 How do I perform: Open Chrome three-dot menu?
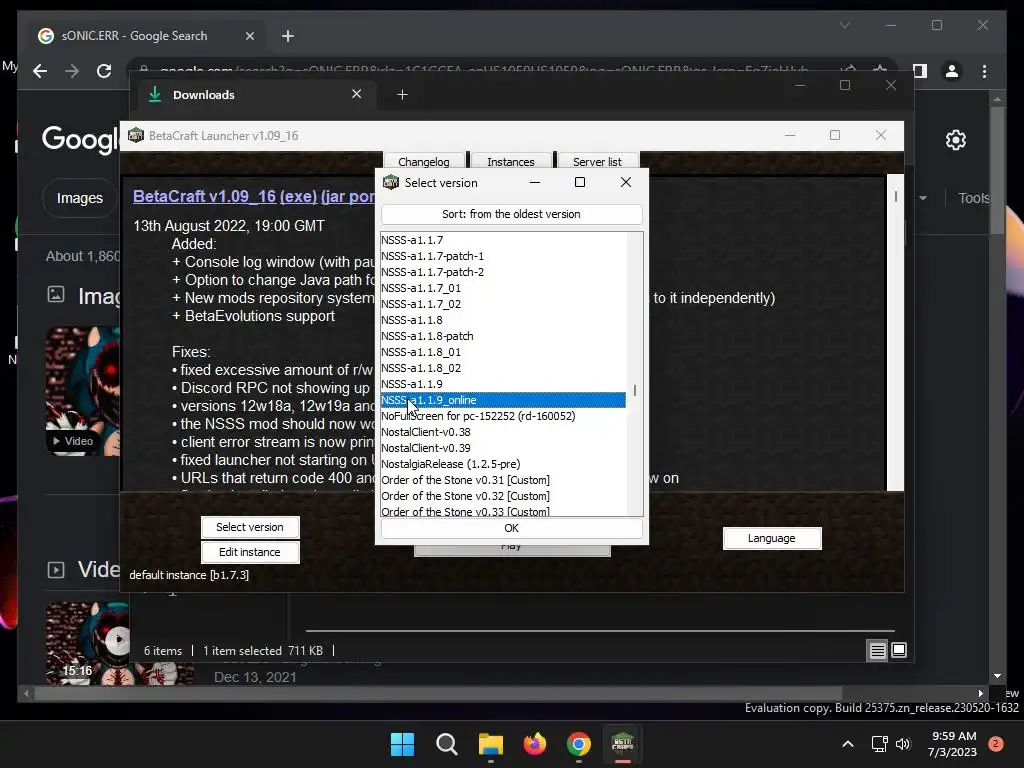coord(984,71)
